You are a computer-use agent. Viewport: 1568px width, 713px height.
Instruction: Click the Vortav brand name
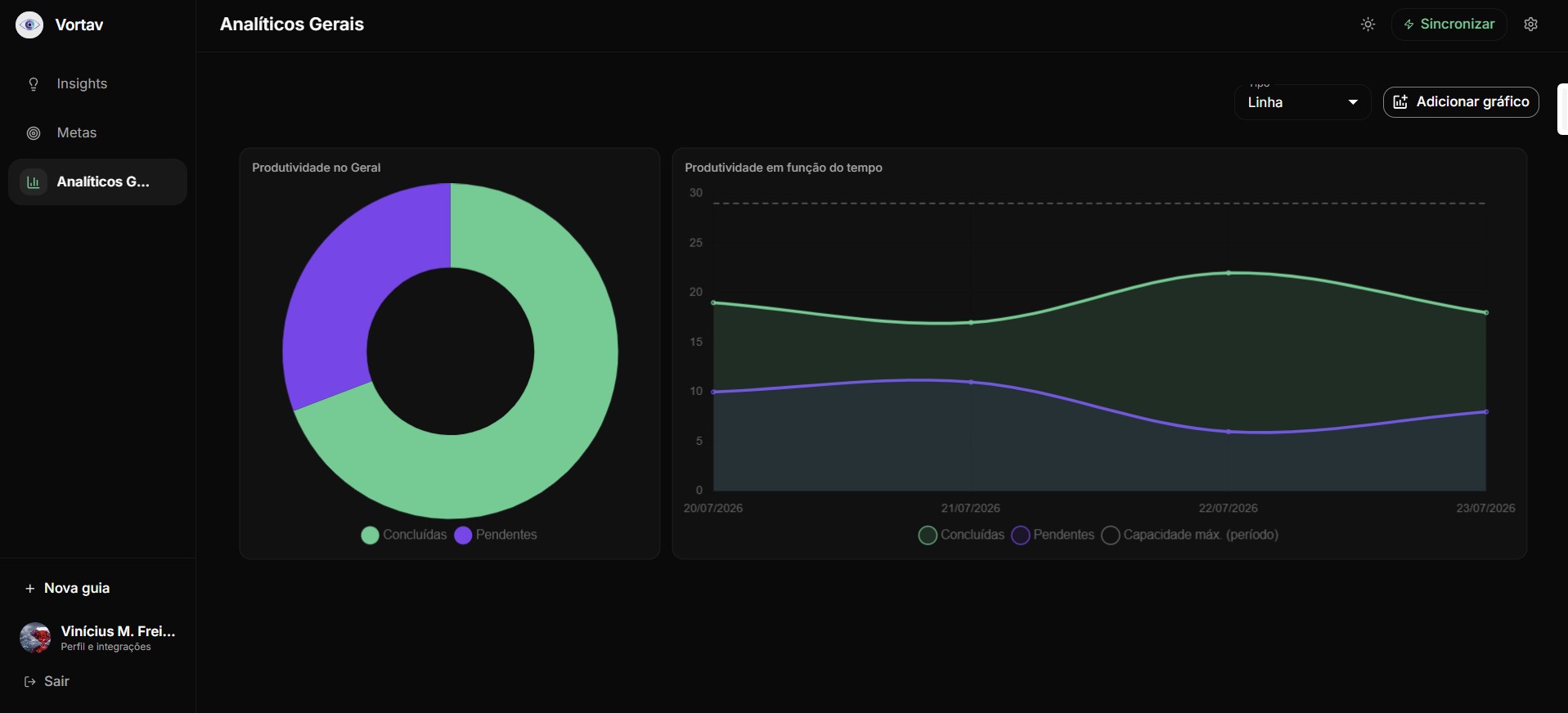point(79,25)
